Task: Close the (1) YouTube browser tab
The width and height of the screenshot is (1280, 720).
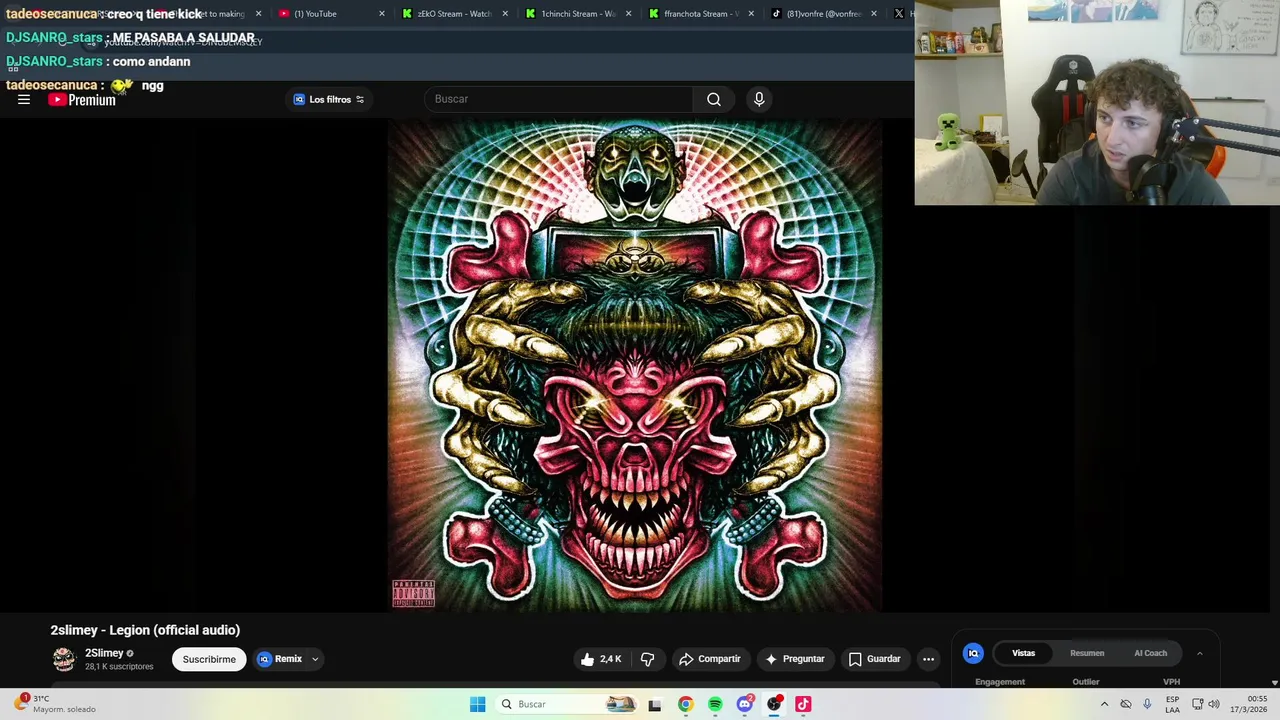Action: pyautogui.click(x=381, y=14)
